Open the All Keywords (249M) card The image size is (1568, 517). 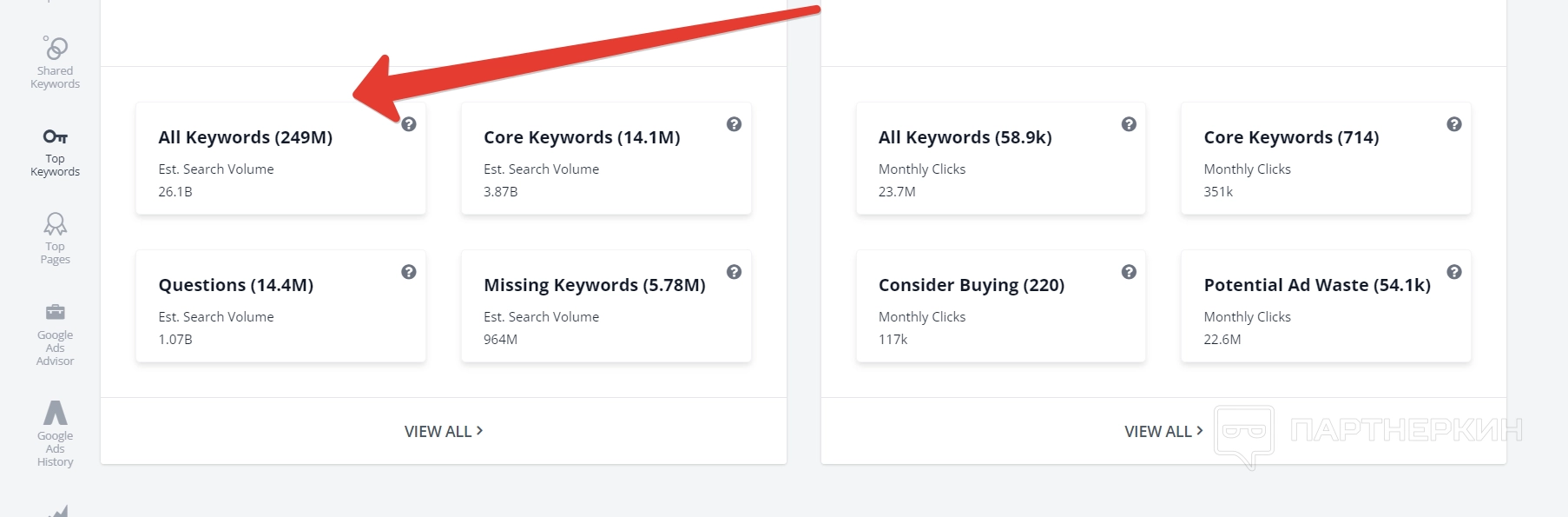tap(246, 137)
